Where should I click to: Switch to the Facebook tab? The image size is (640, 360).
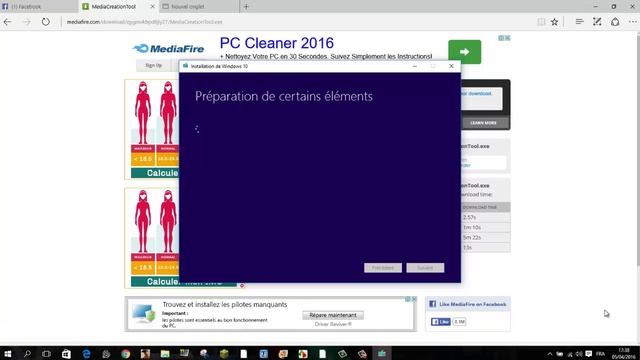click(x=39, y=7)
